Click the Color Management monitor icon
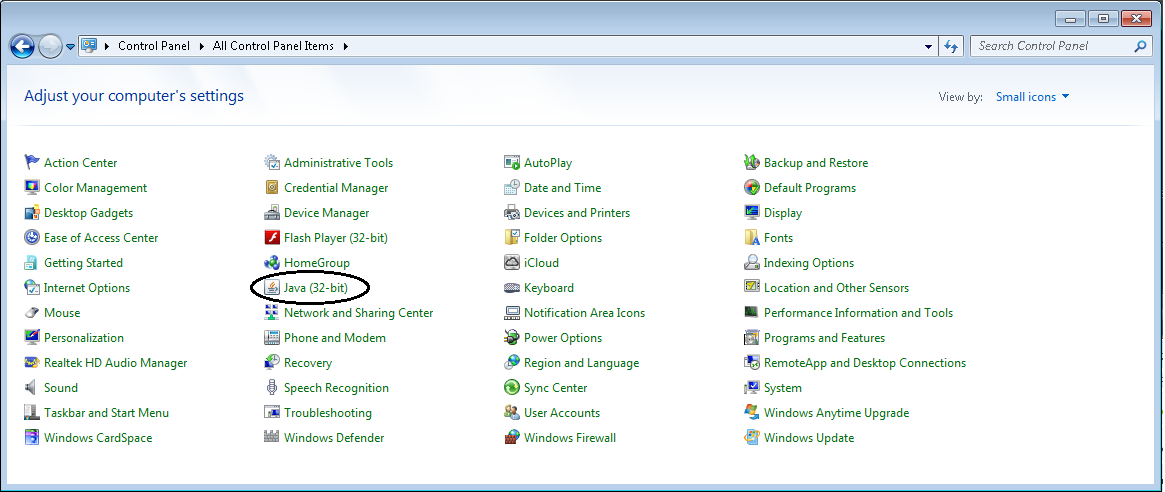The height and width of the screenshot is (492, 1165). (32, 187)
